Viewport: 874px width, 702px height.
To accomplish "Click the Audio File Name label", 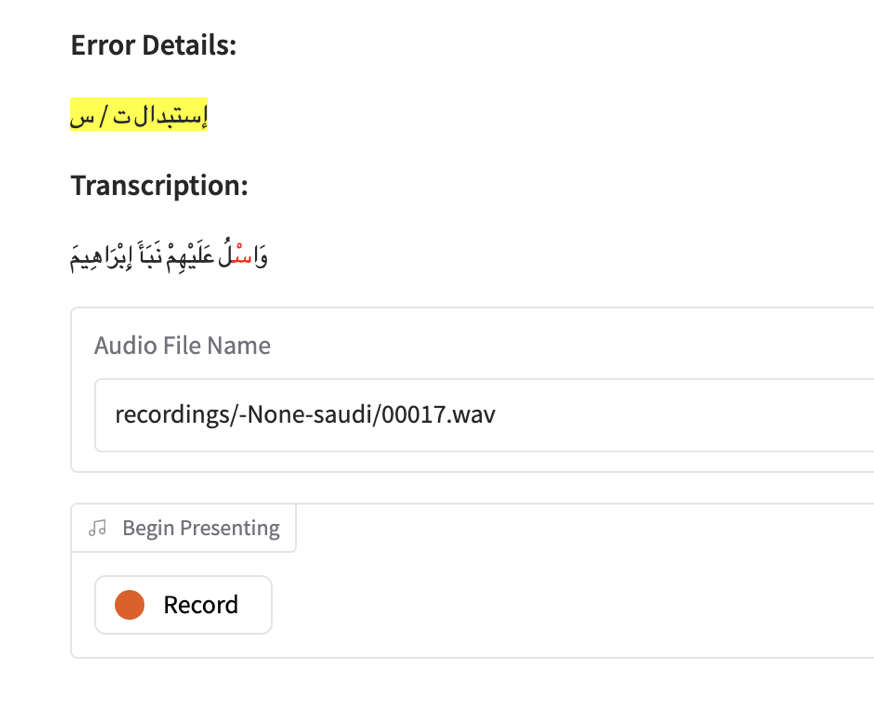I will pos(182,346).
